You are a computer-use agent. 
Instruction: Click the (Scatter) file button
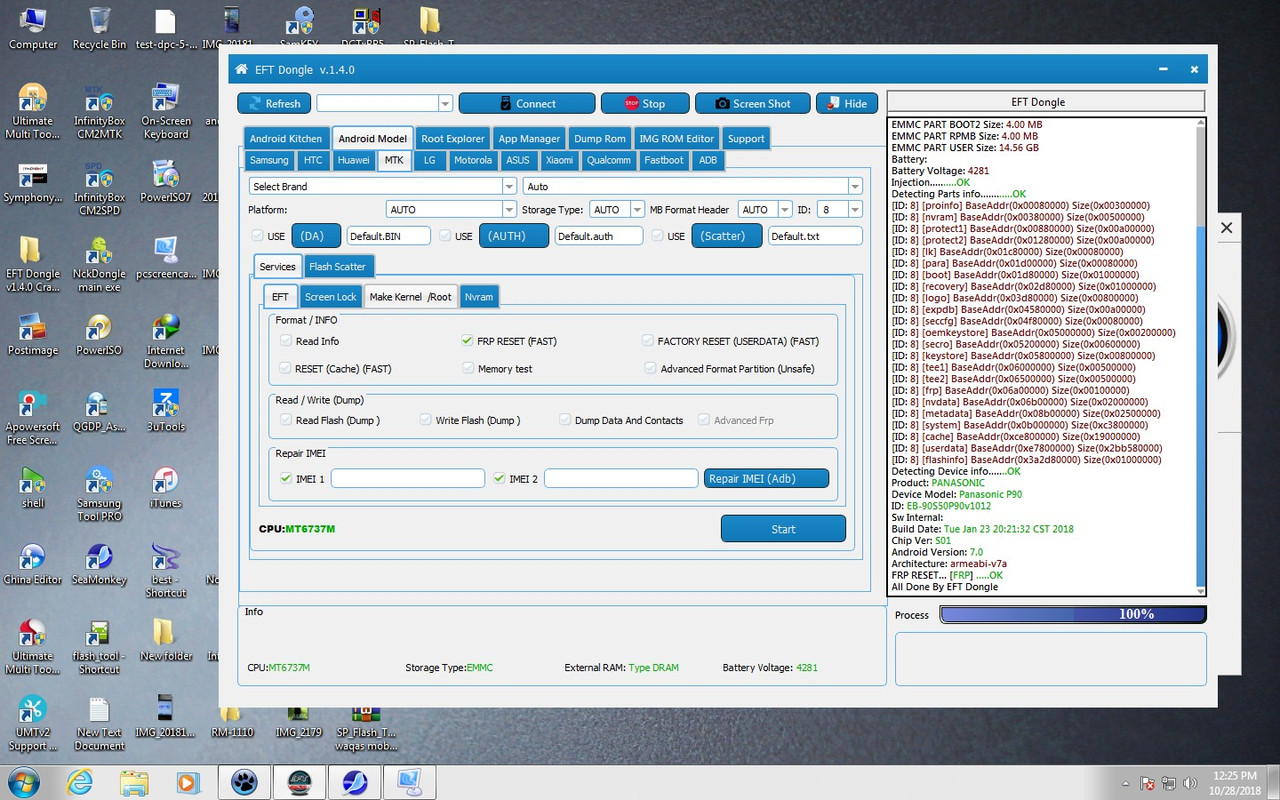727,236
